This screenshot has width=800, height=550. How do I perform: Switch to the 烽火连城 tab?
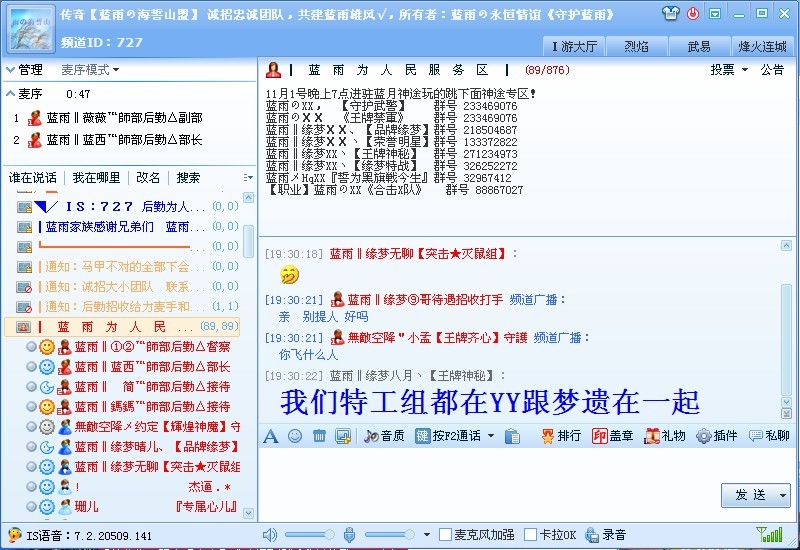[762, 46]
